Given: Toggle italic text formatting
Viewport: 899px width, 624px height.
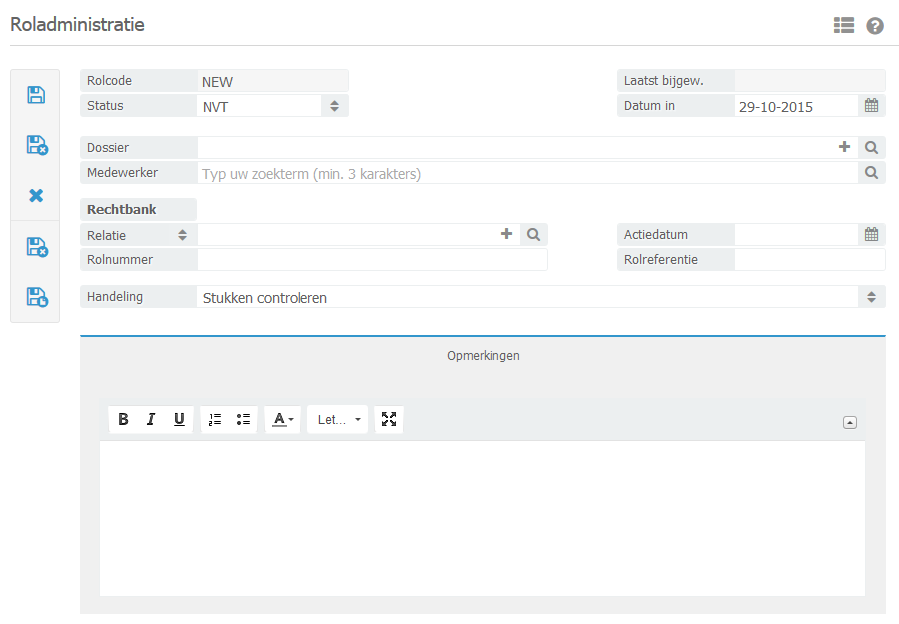Looking at the screenshot, I should (151, 420).
